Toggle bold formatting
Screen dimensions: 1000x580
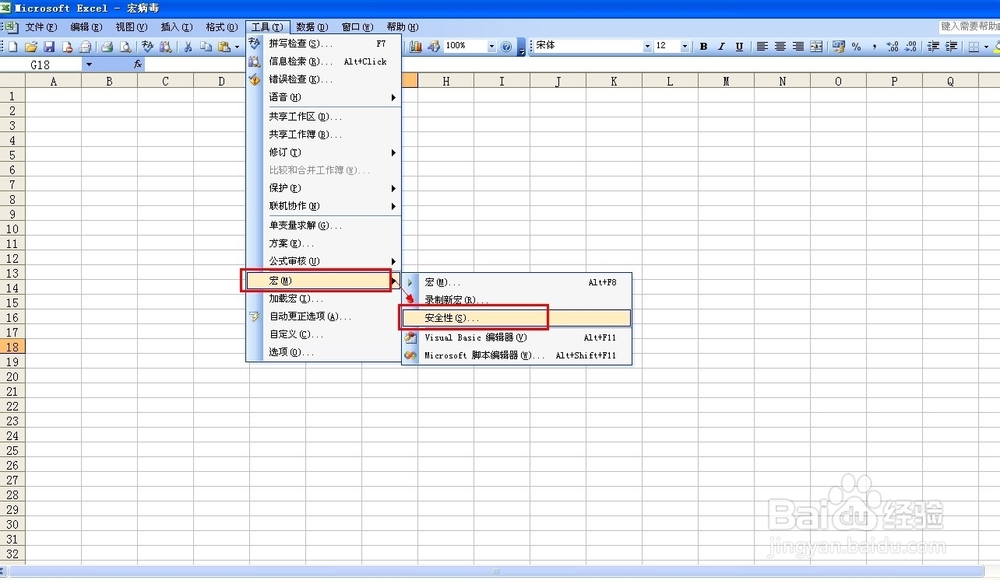pos(703,47)
